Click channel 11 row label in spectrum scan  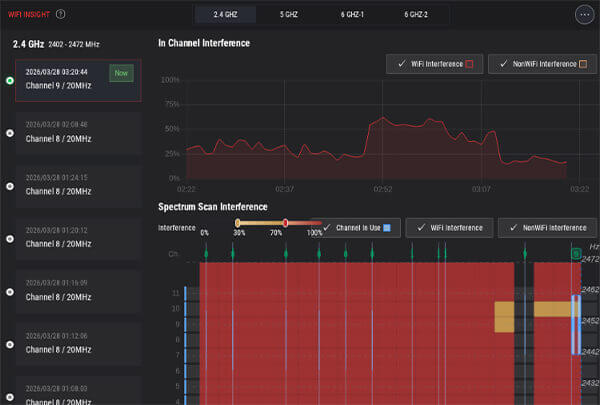[x=176, y=293]
